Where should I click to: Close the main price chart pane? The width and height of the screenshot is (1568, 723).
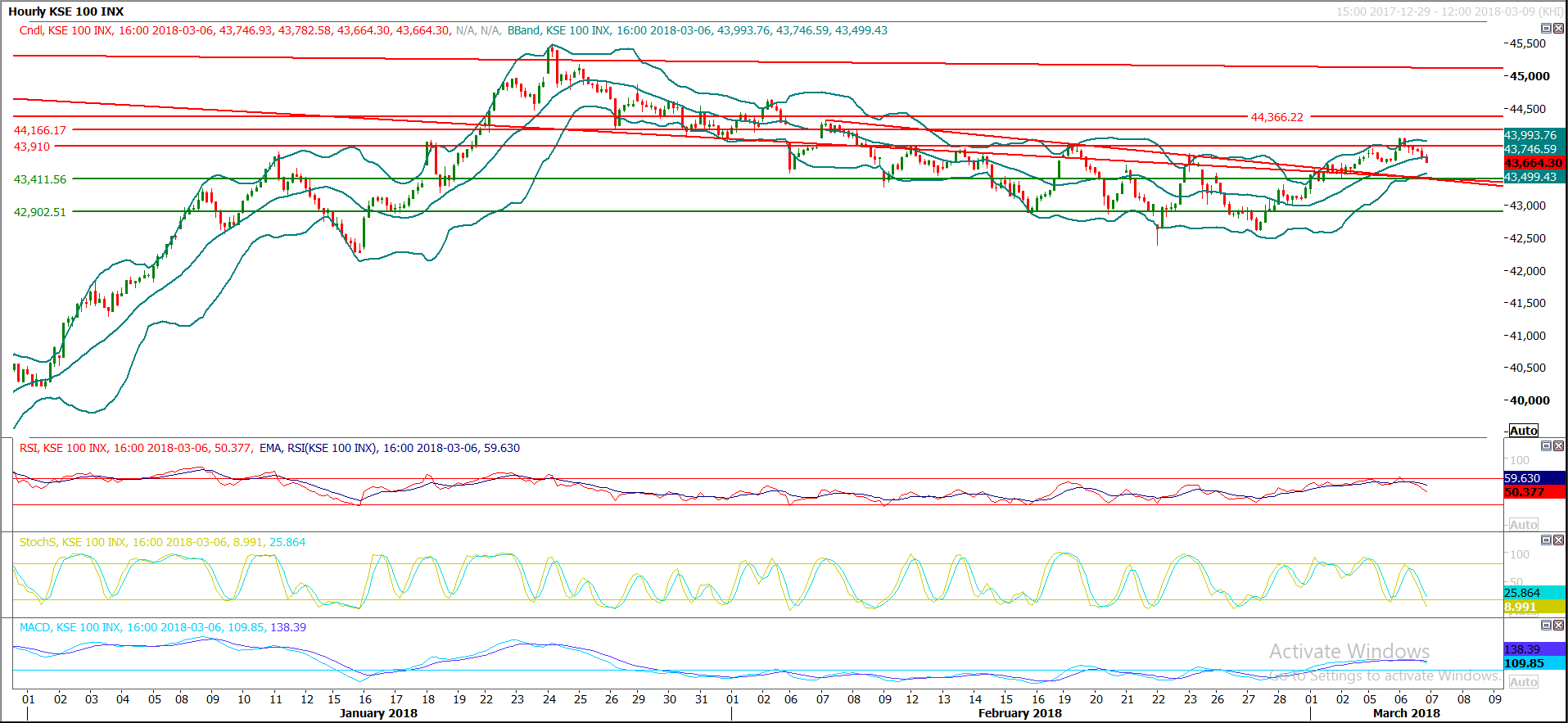tap(1558, 29)
